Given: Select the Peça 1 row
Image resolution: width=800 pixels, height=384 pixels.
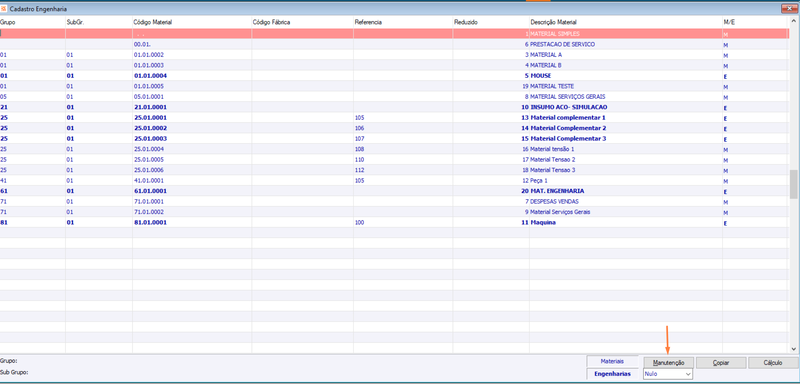Looking at the screenshot, I should (394, 181).
